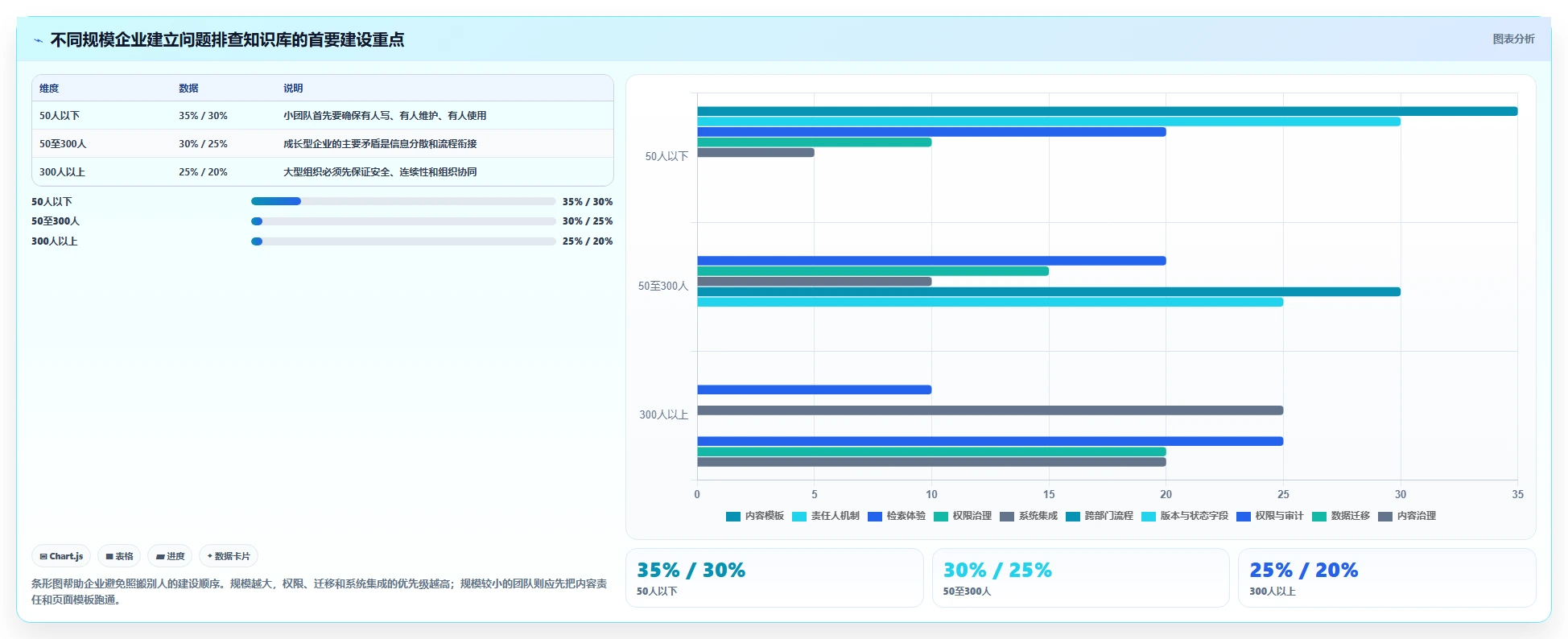Open the 25% / 20% data card
The width and height of the screenshot is (1568, 639).
point(1387,578)
